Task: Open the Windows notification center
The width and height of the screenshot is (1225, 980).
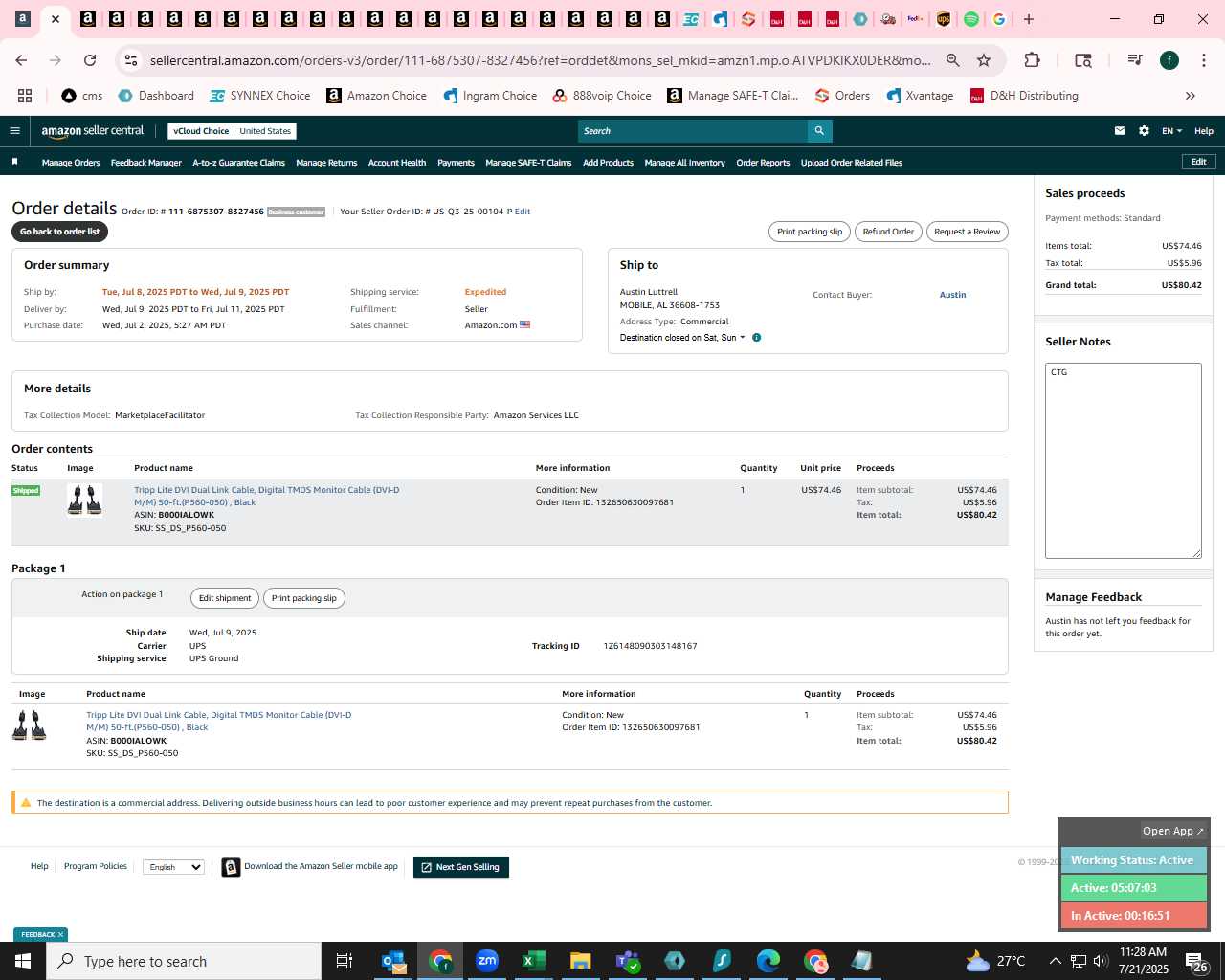Action: 1196,961
